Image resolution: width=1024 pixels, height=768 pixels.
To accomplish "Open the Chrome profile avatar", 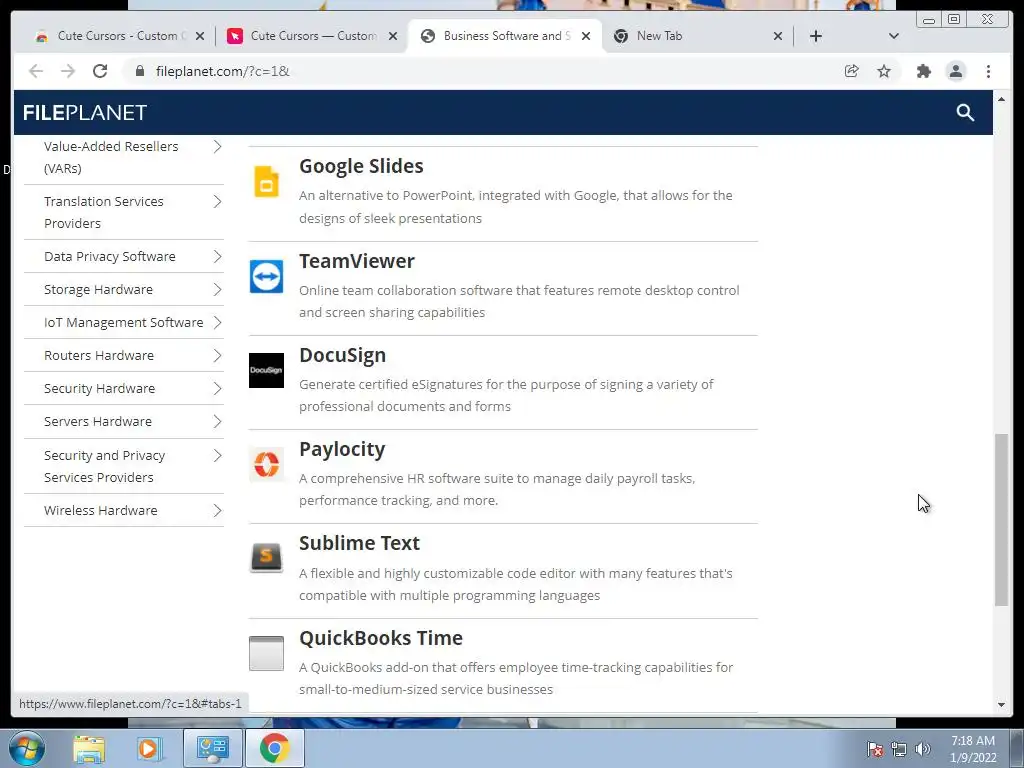I will coord(956,71).
